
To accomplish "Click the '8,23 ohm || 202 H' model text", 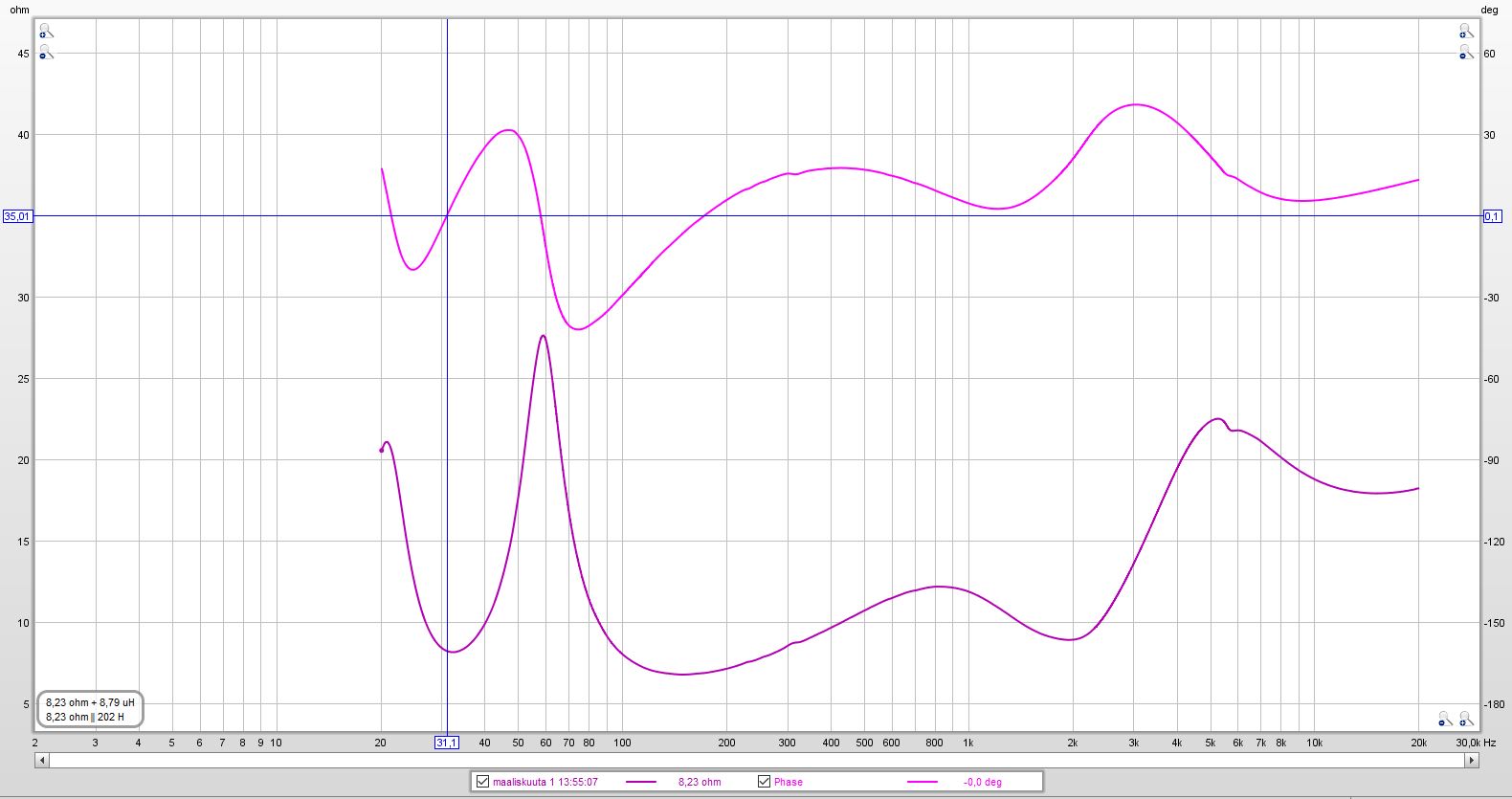I will (x=85, y=717).
